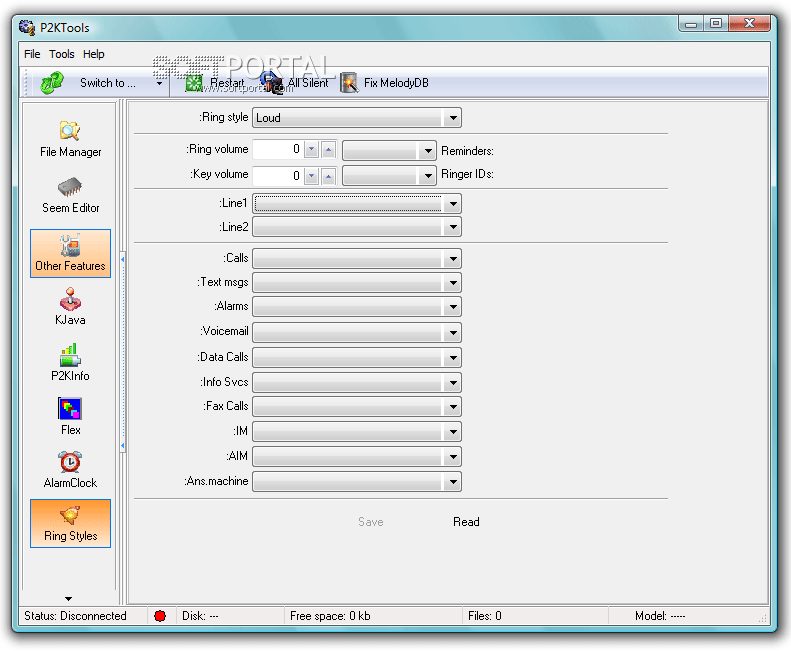Click the P2KTools title bar app icon
Image resolution: width=791 pixels, height=651 pixels.
pos(27,27)
